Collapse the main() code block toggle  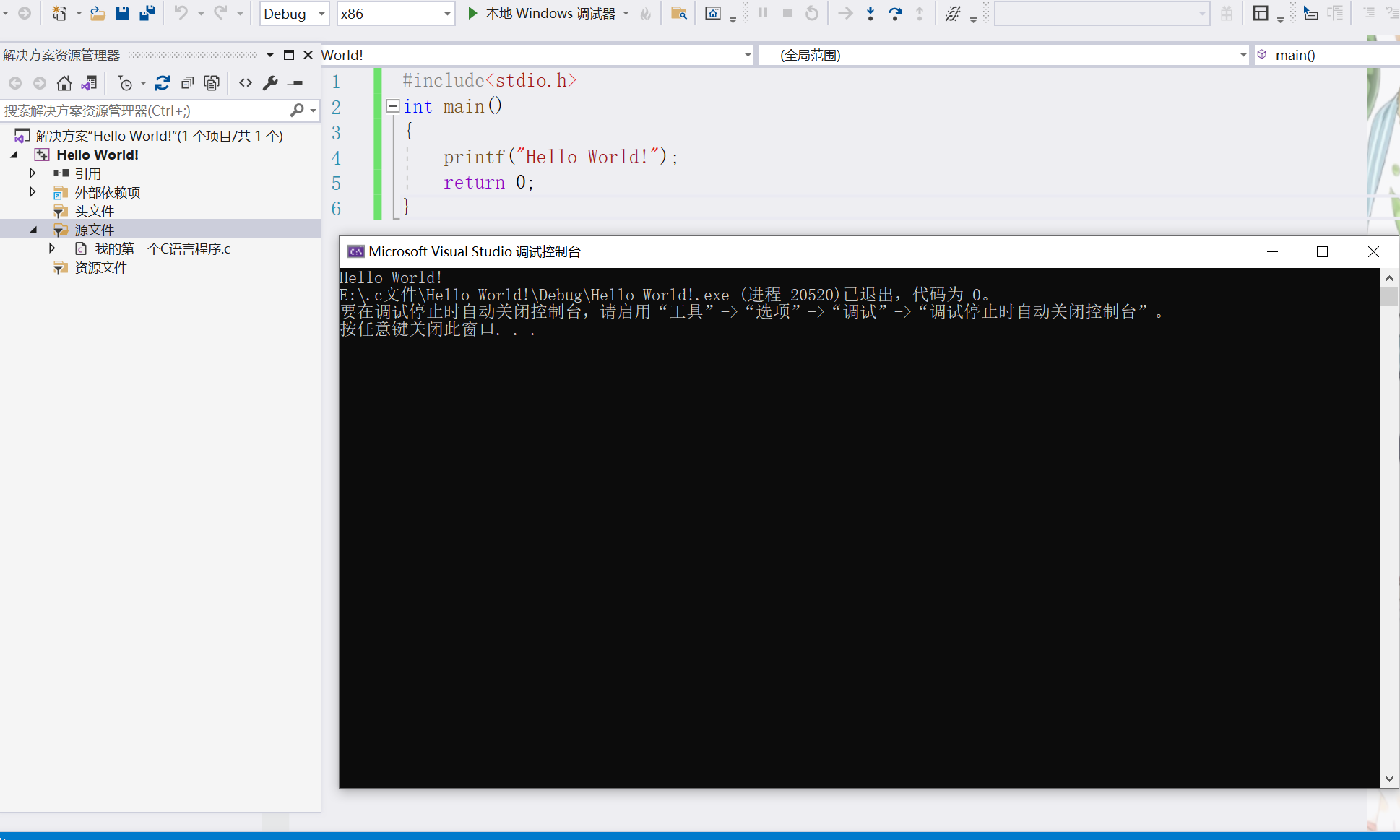pos(392,106)
